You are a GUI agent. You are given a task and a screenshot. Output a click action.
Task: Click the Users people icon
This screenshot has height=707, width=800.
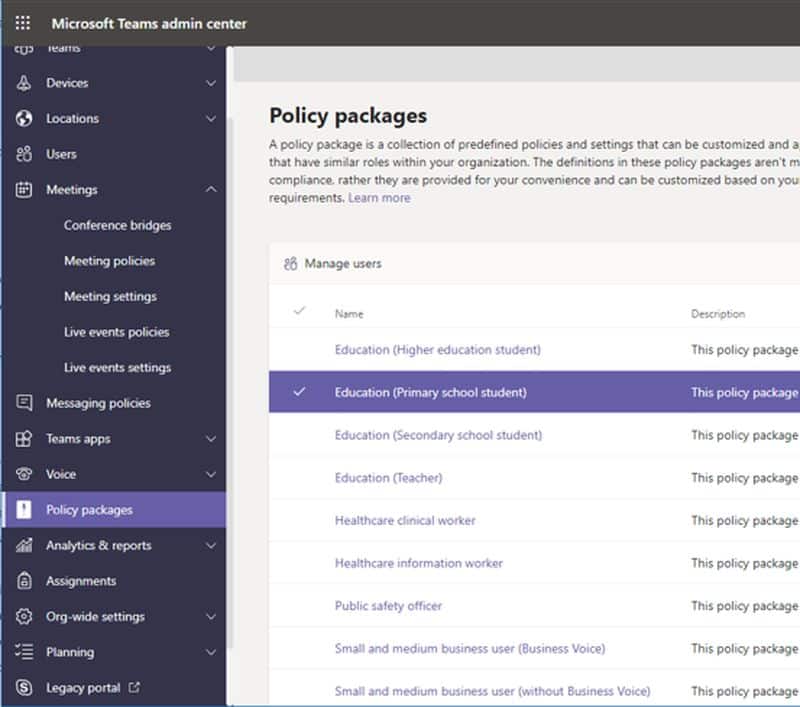[x=23, y=154]
